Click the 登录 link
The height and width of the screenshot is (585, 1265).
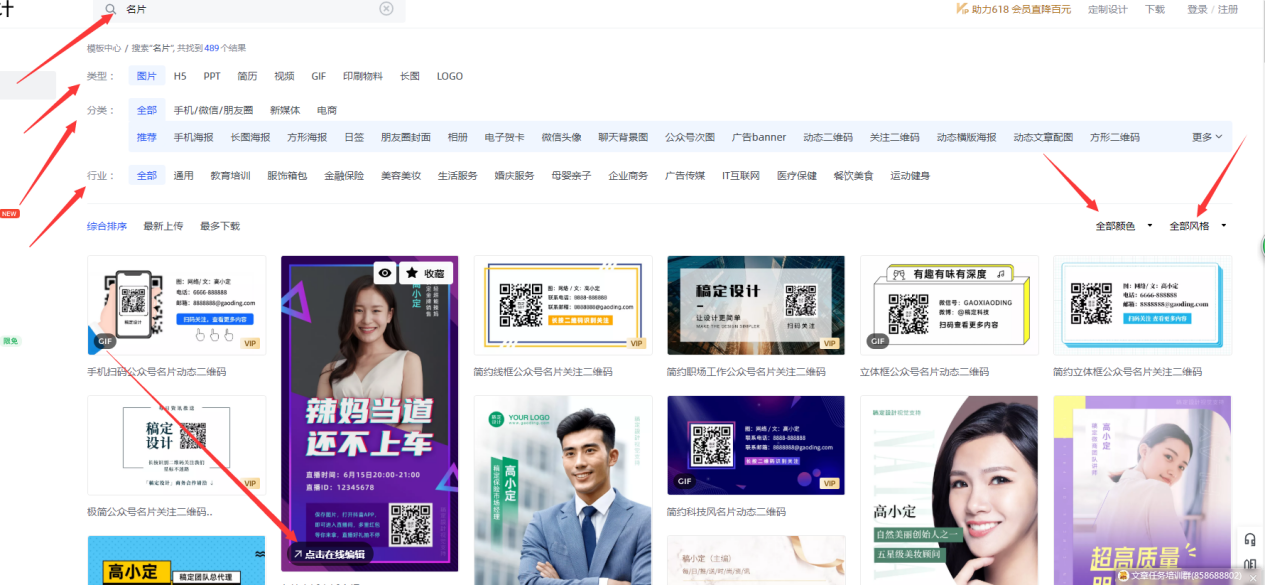(1197, 9)
